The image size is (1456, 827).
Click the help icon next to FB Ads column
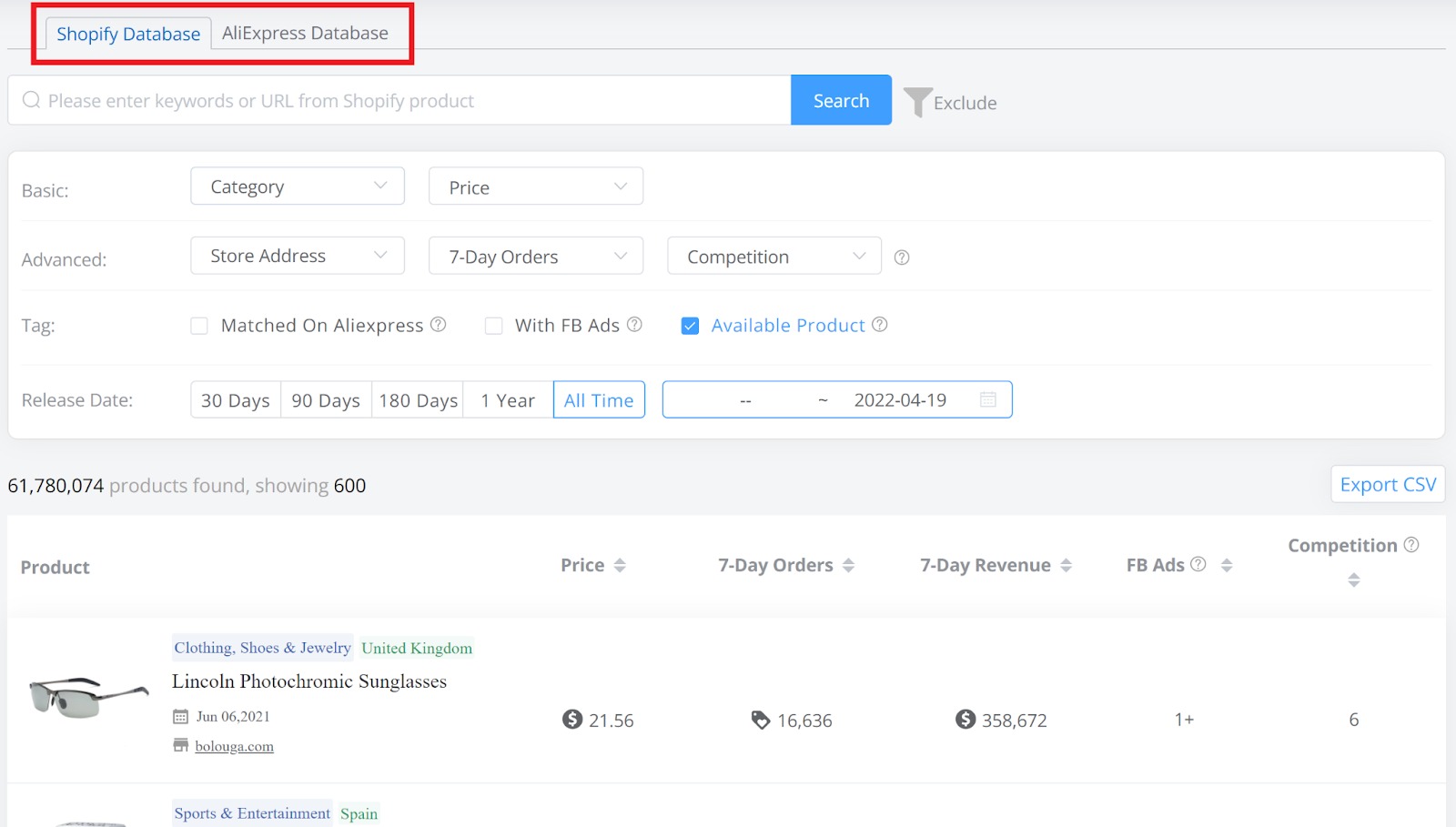click(x=1198, y=564)
